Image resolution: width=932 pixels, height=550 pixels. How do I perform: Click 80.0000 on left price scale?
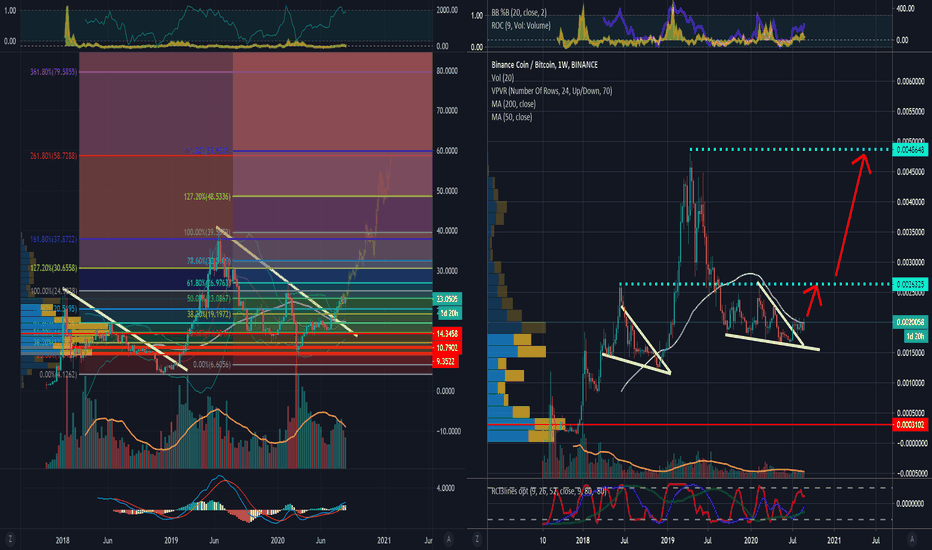tap(447, 71)
